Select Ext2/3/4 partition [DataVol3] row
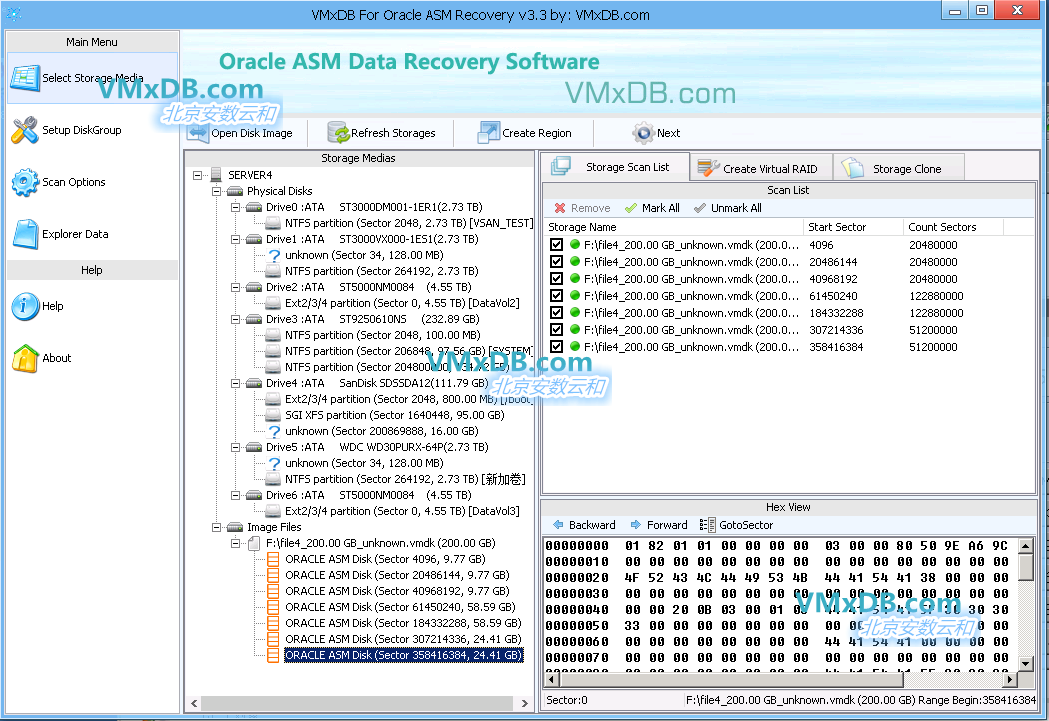The height and width of the screenshot is (721, 1049). point(402,511)
